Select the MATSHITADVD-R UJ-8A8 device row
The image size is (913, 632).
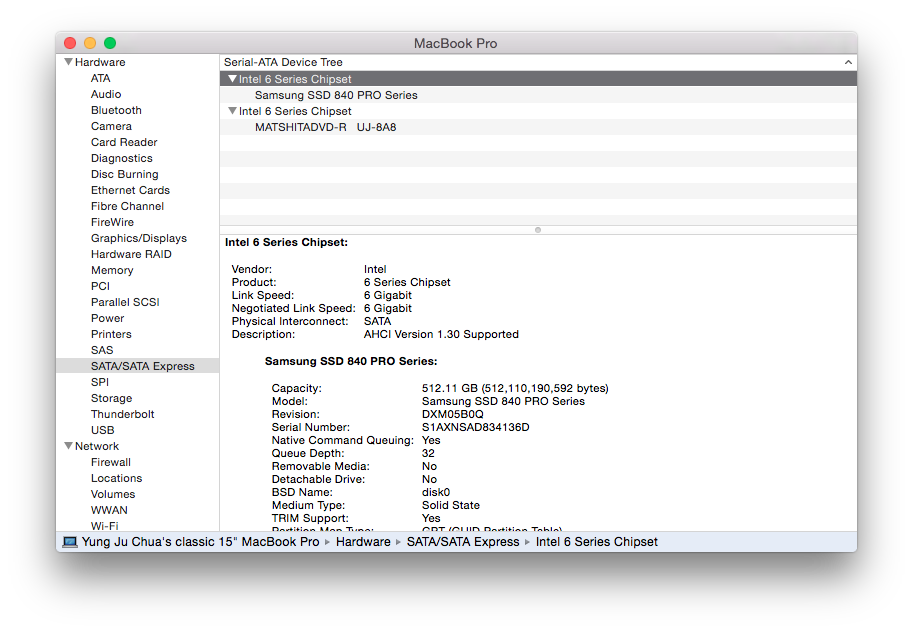pos(538,127)
